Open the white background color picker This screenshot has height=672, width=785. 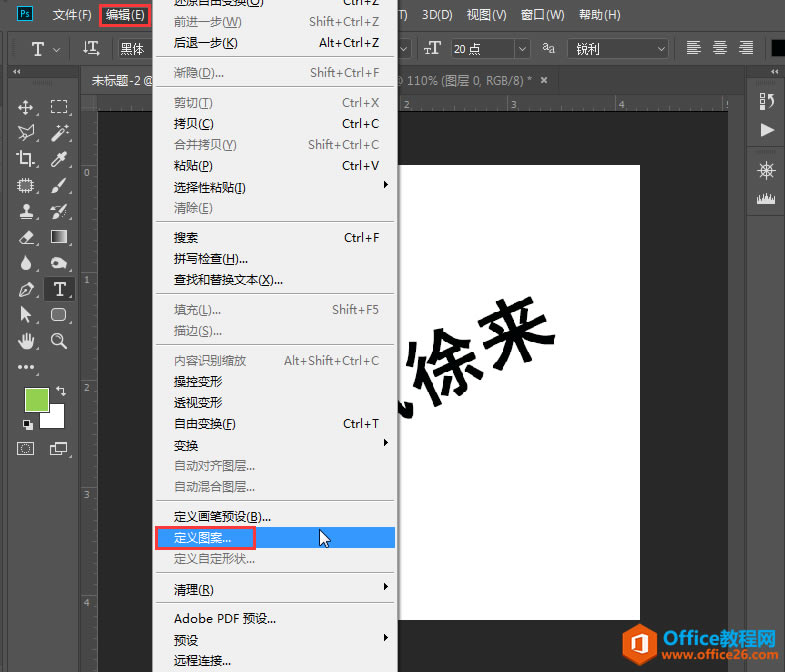point(55,420)
